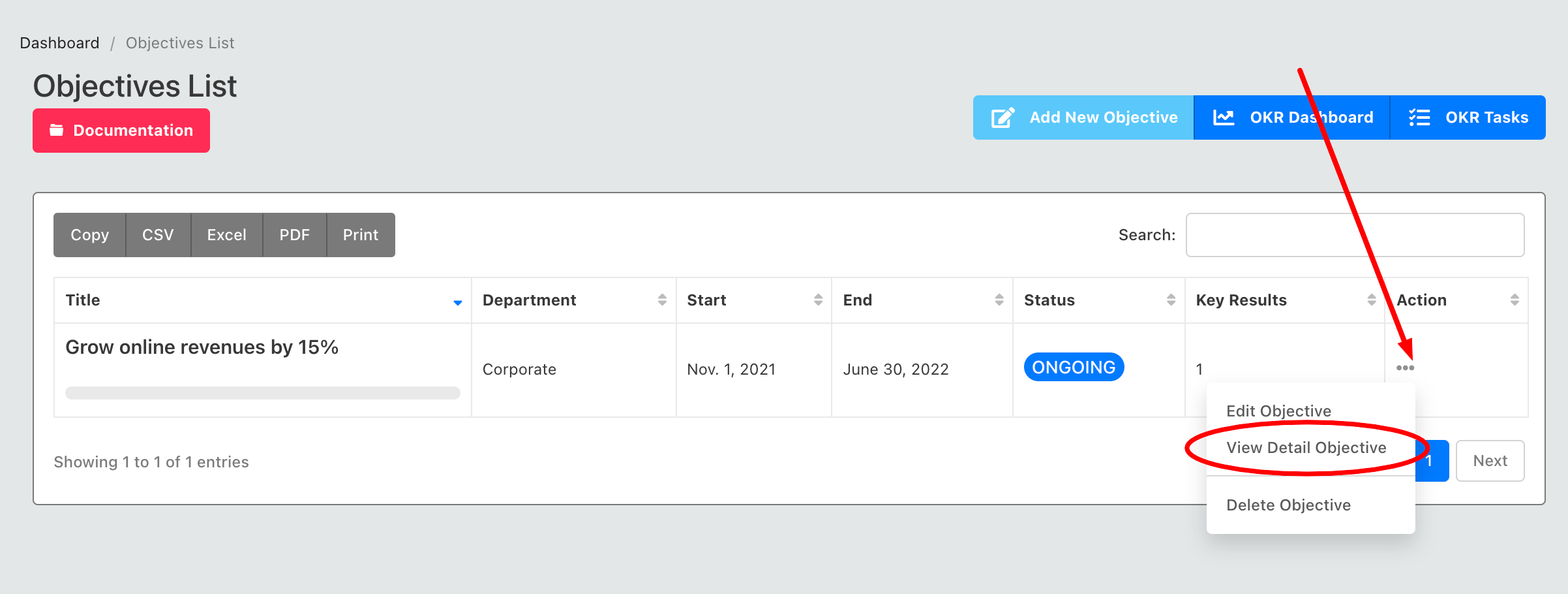1568x594 pixels.
Task: Select Delete Objective from the action menu
Action: coord(1288,505)
